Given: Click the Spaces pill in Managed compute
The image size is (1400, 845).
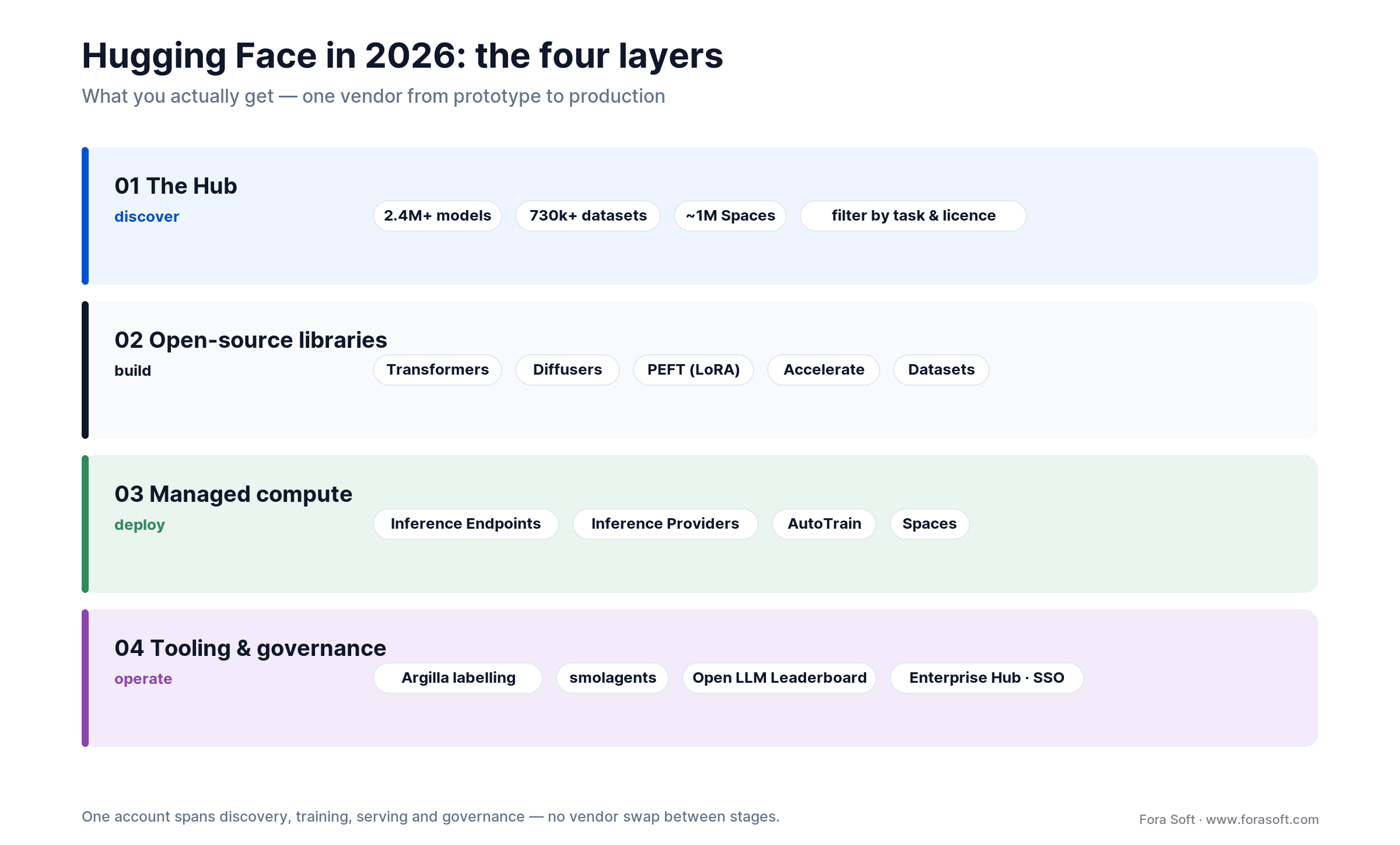Looking at the screenshot, I should point(930,524).
